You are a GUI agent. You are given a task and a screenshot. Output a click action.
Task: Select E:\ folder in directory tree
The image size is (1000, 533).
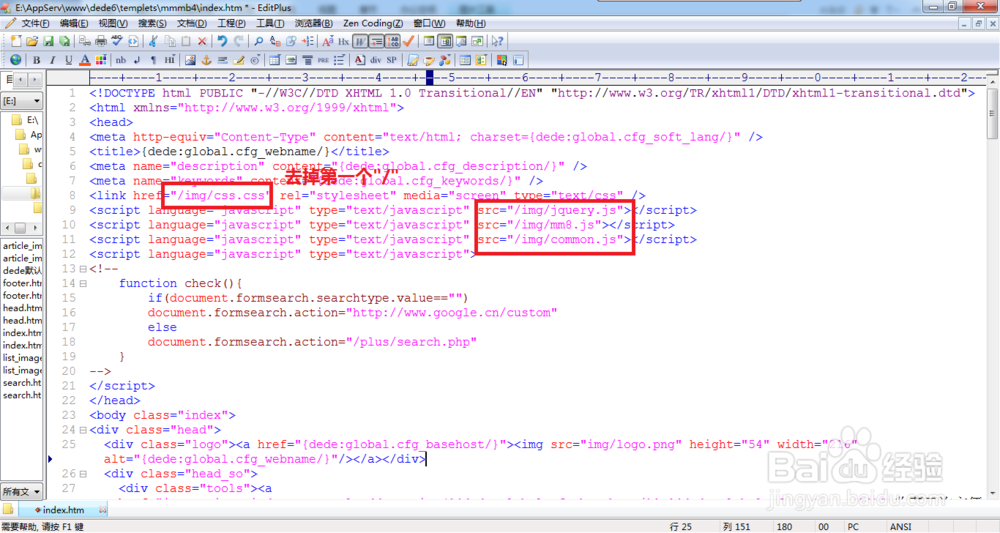click(27, 120)
